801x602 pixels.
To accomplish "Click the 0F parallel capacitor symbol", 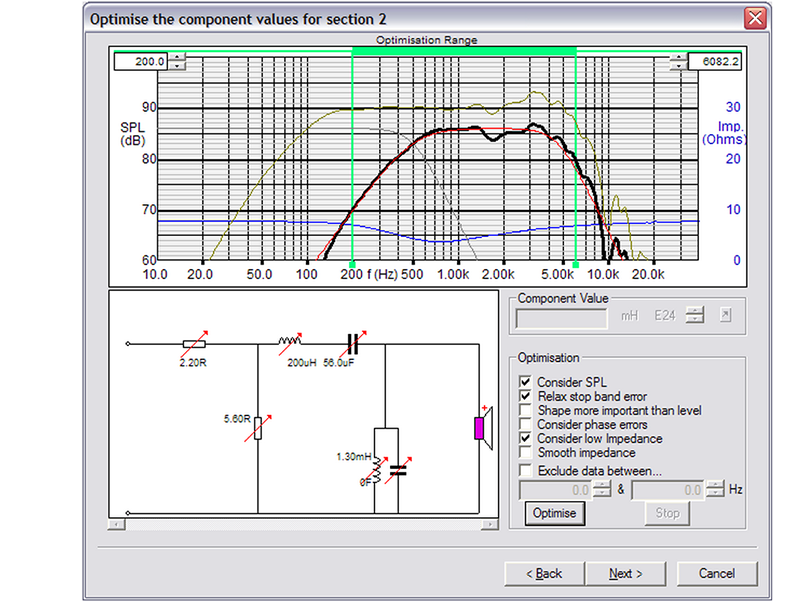I will 398,468.
